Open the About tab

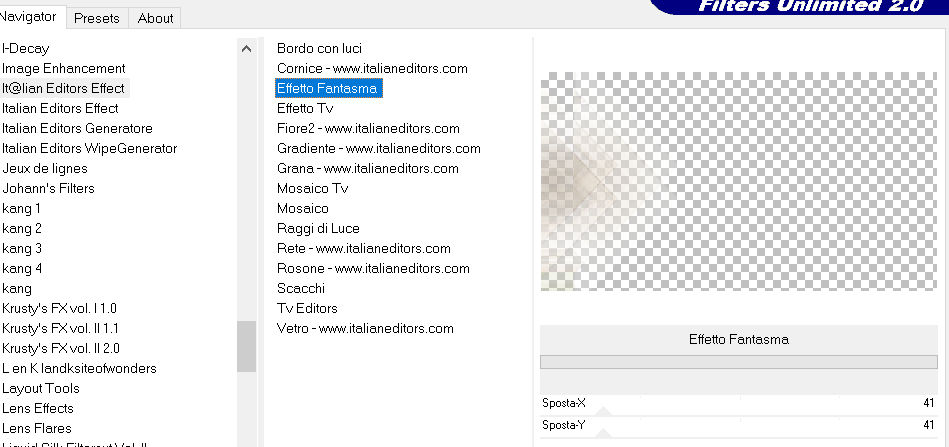coord(155,18)
